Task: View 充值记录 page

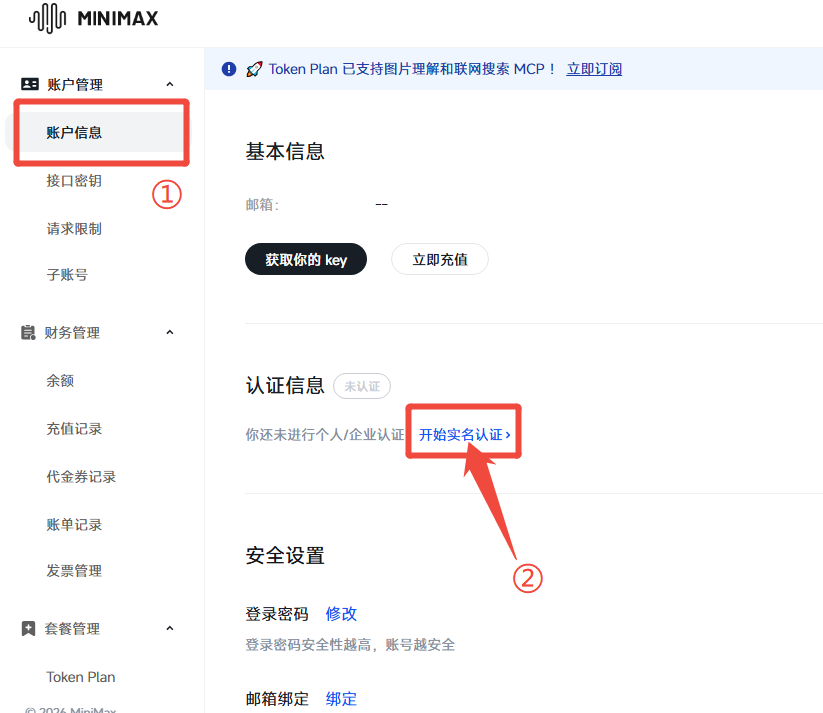Action: (74, 429)
